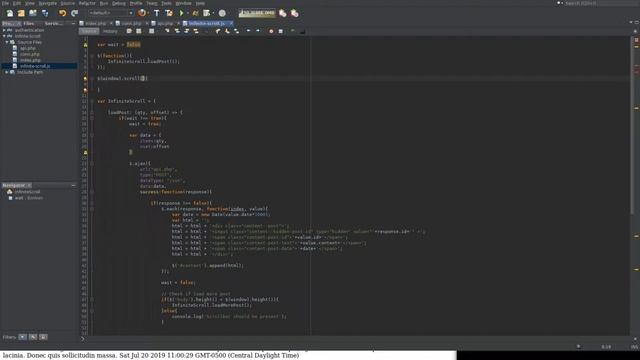The height and width of the screenshot is (360, 640).
Task: Click the Find Selection editor icon
Action: click(x=167, y=31)
